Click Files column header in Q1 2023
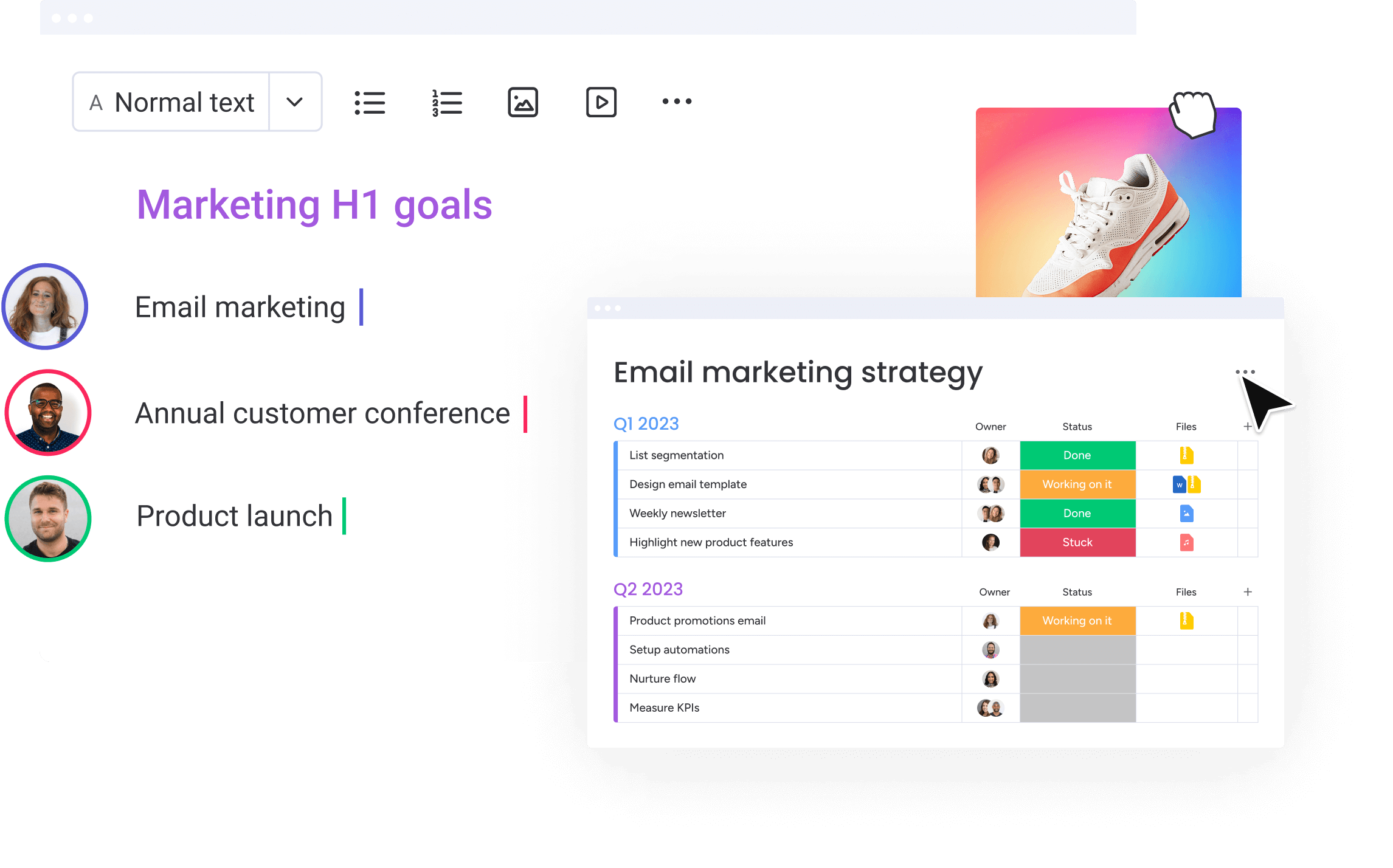Screen dimensions: 1393x868 [1186, 427]
